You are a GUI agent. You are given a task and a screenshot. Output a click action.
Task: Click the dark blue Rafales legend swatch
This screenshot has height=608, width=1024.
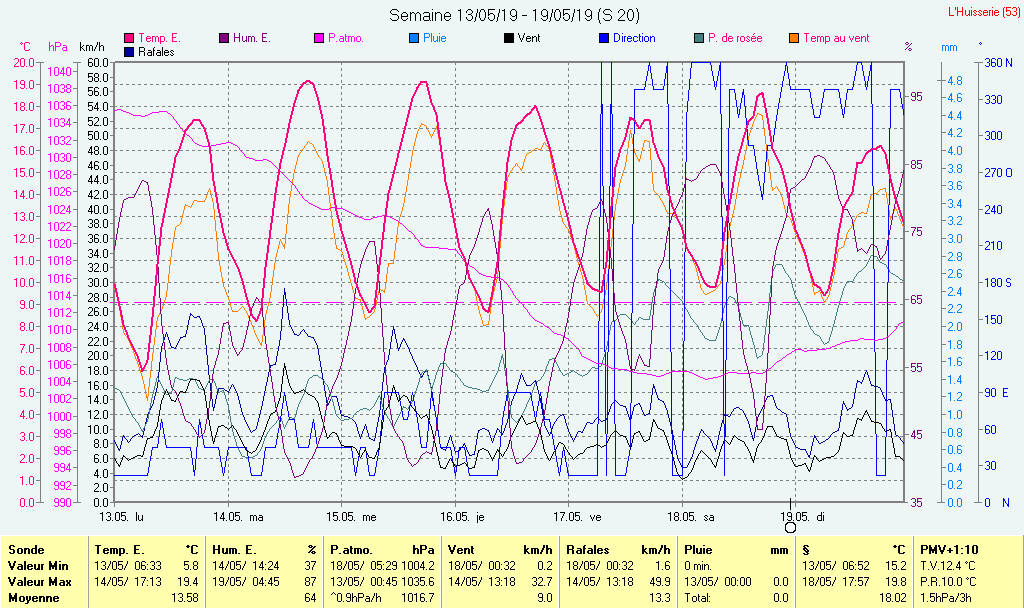coord(129,52)
